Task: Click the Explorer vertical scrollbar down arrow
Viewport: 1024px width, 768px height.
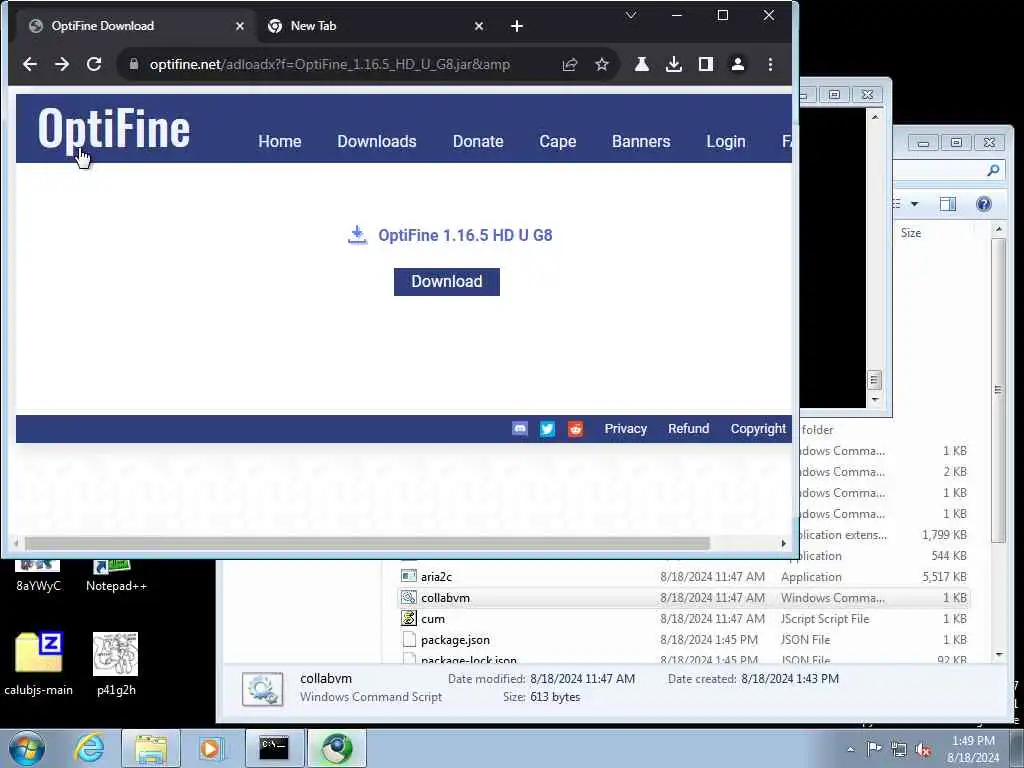Action: pyautogui.click(x=999, y=655)
